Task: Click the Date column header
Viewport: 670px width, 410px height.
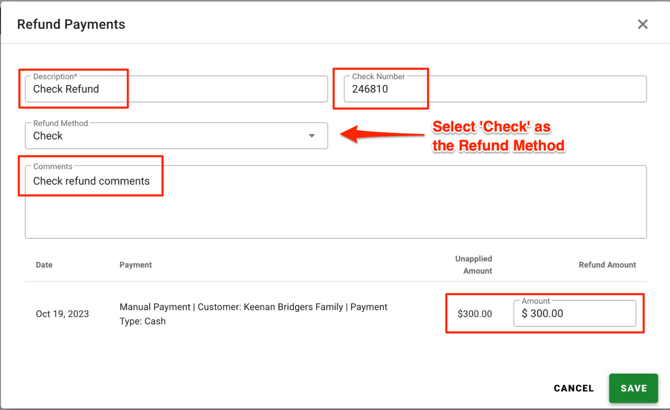Action: click(44, 265)
